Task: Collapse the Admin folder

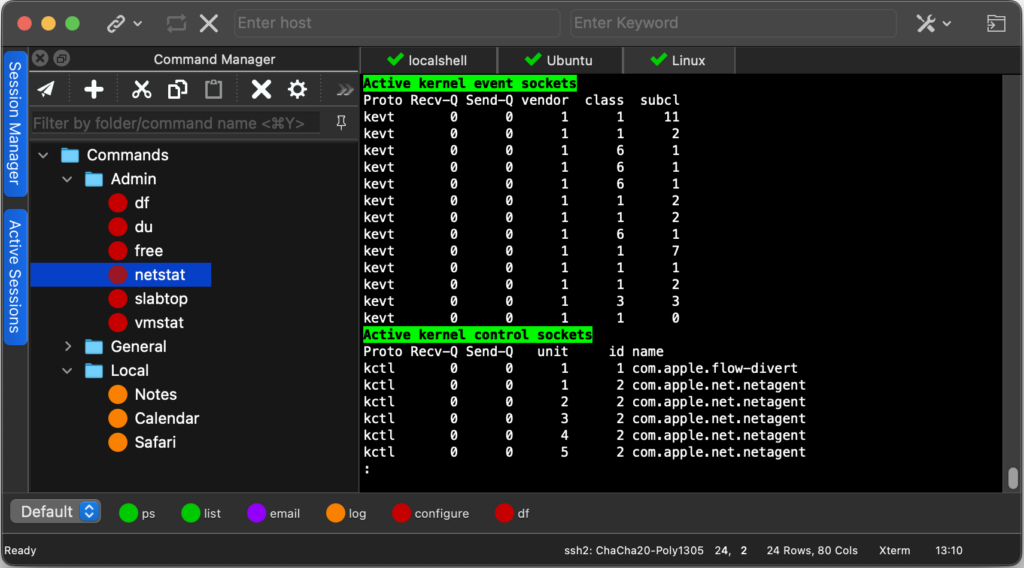Action: 67,179
